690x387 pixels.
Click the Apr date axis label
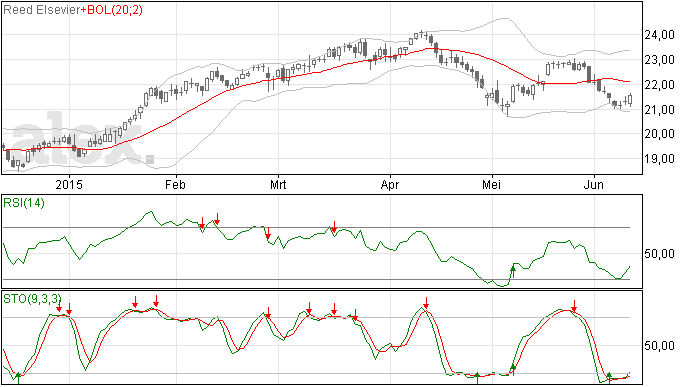tap(390, 184)
